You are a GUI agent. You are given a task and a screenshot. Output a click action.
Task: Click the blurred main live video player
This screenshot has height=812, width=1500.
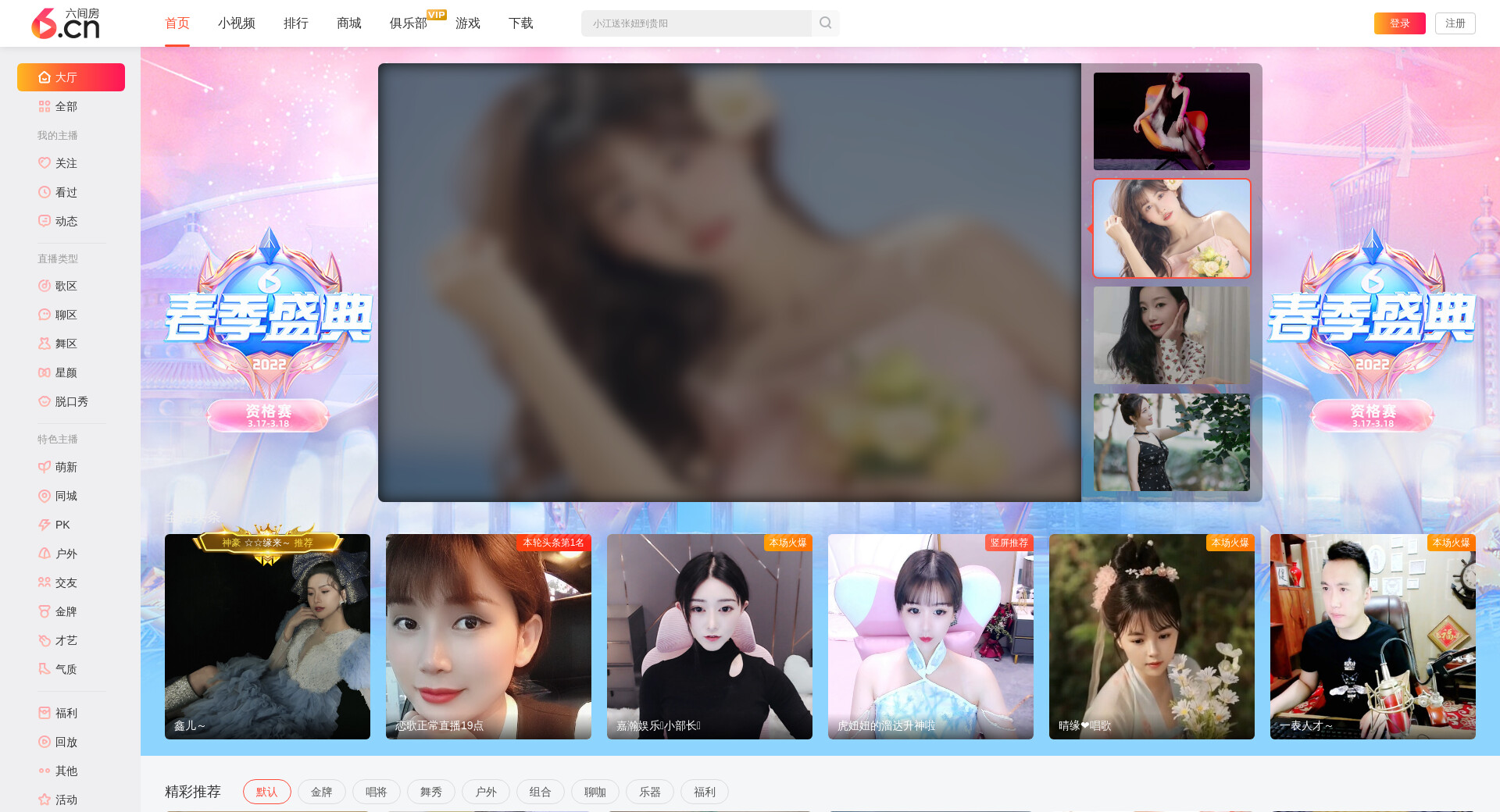coord(730,283)
